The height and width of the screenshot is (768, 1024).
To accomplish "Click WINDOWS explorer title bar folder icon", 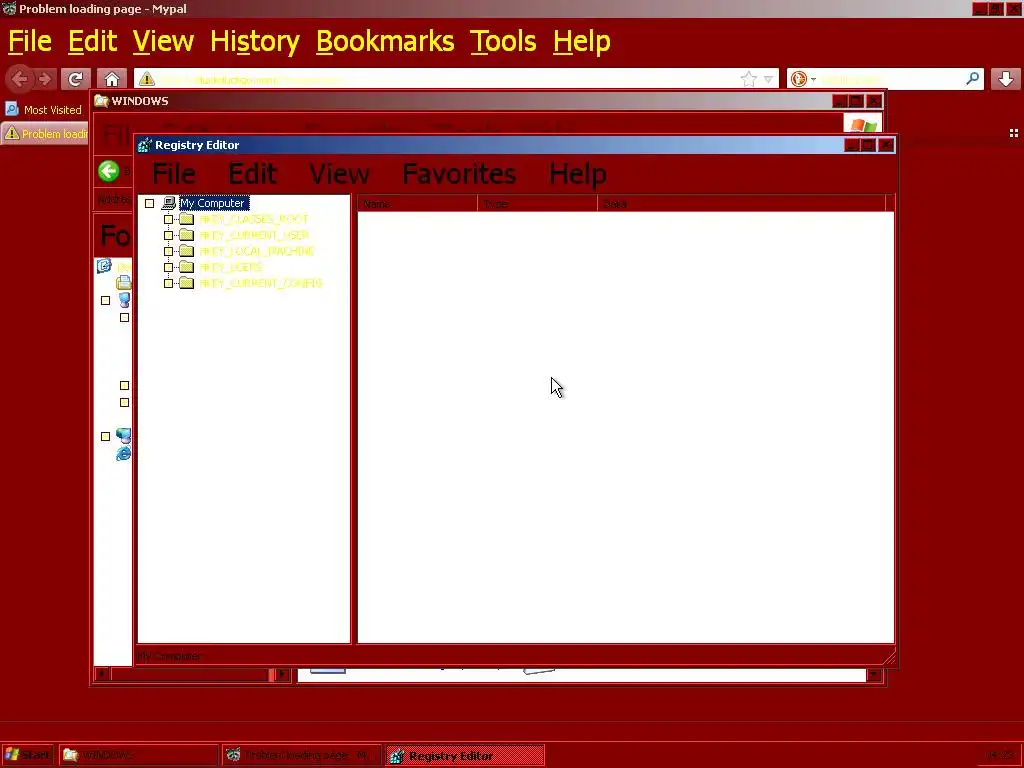I will [101, 101].
